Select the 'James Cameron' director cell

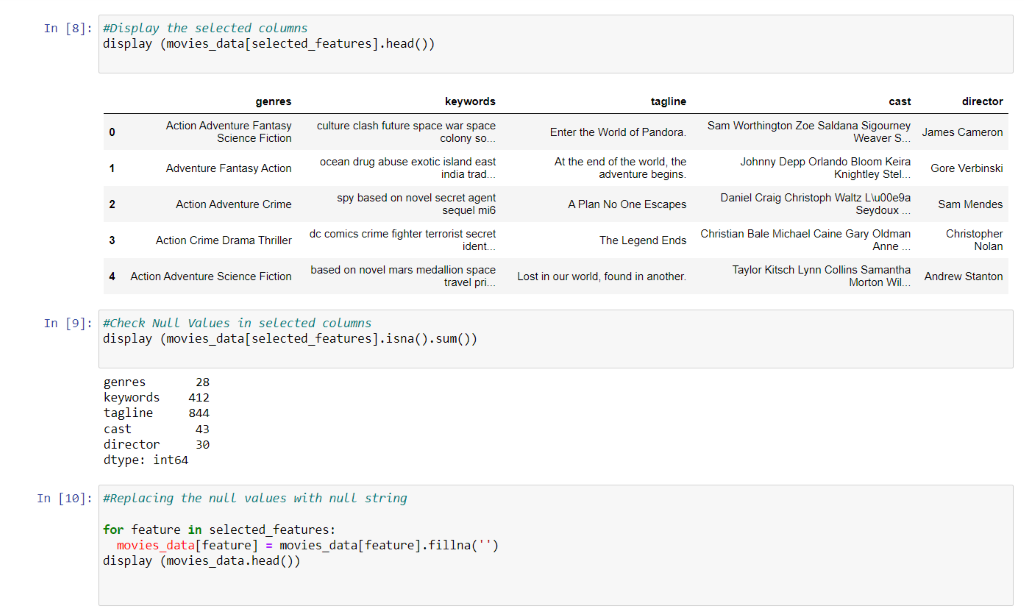[x=962, y=132]
